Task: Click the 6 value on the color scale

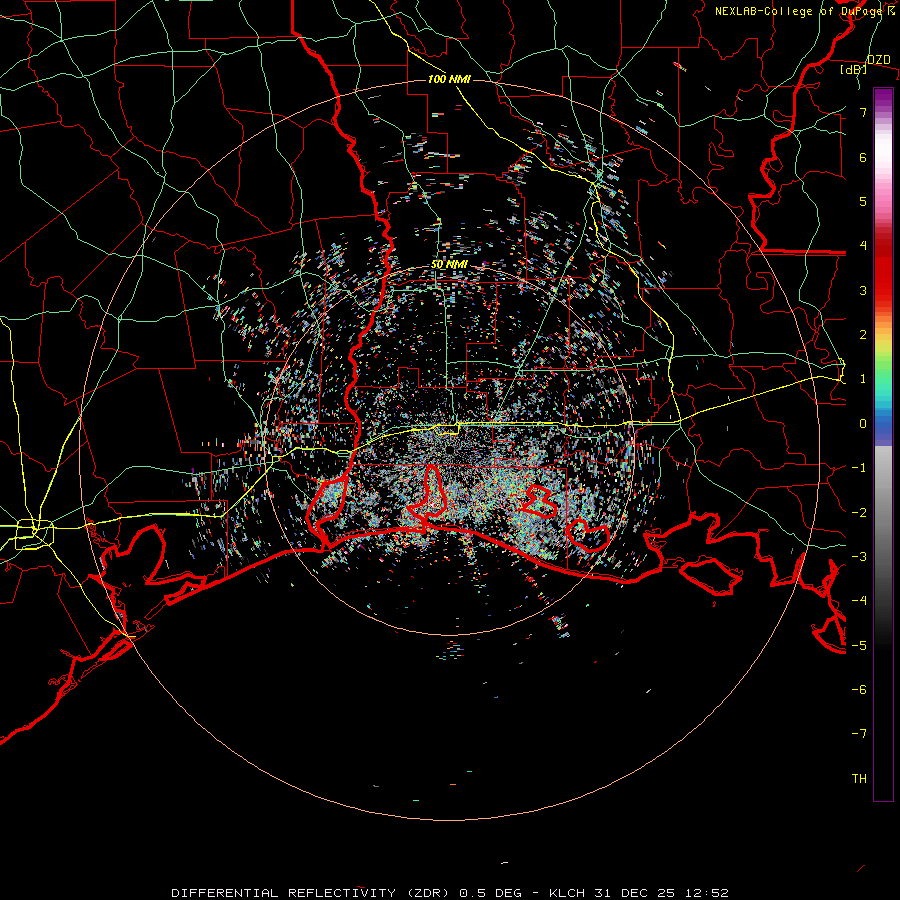Action: click(863, 157)
